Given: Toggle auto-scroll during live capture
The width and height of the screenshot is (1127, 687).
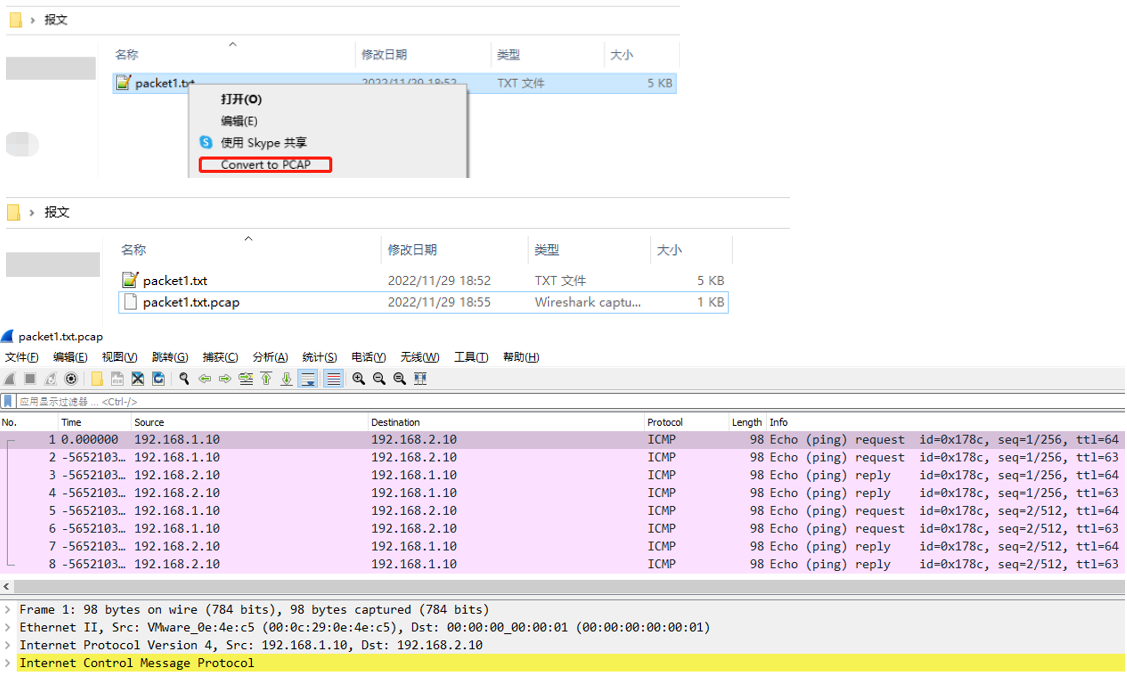Looking at the screenshot, I should tap(308, 379).
